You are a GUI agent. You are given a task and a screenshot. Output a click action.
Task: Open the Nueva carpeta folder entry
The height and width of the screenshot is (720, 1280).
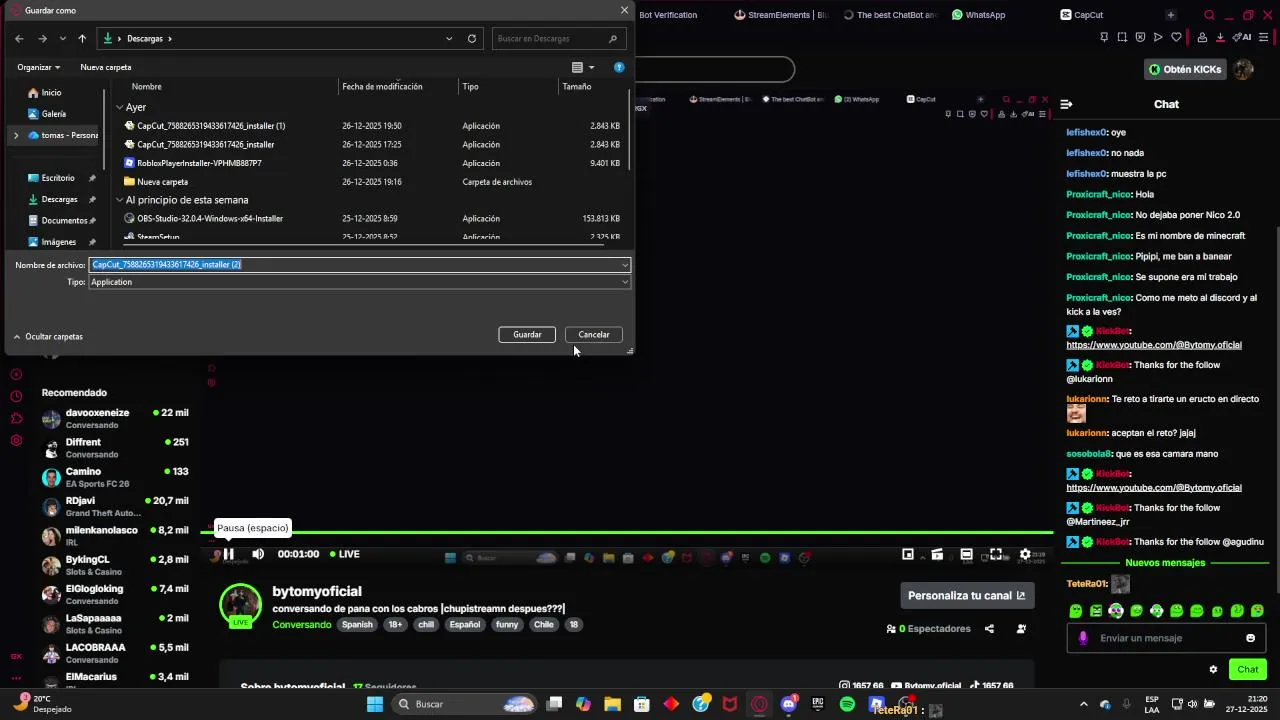tap(162, 182)
